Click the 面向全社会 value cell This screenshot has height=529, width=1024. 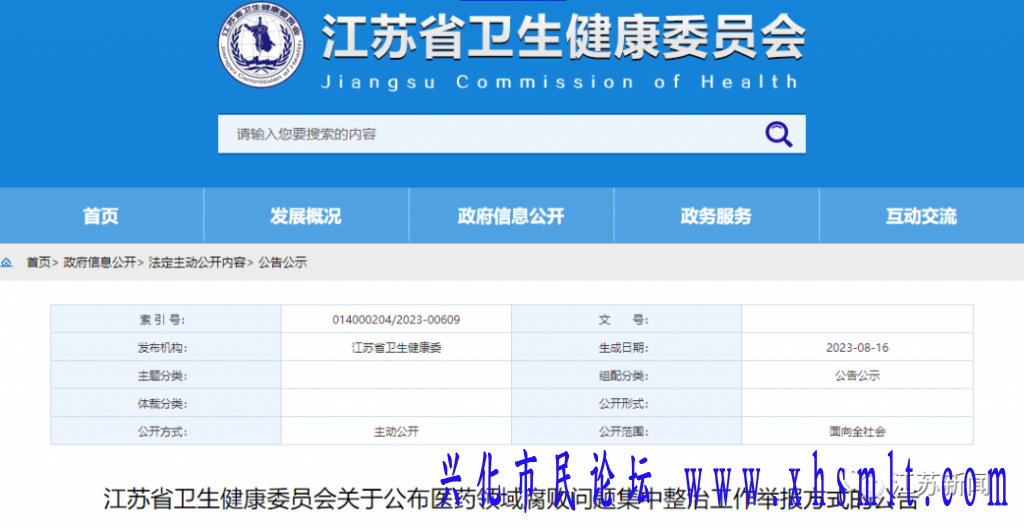[857, 432]
